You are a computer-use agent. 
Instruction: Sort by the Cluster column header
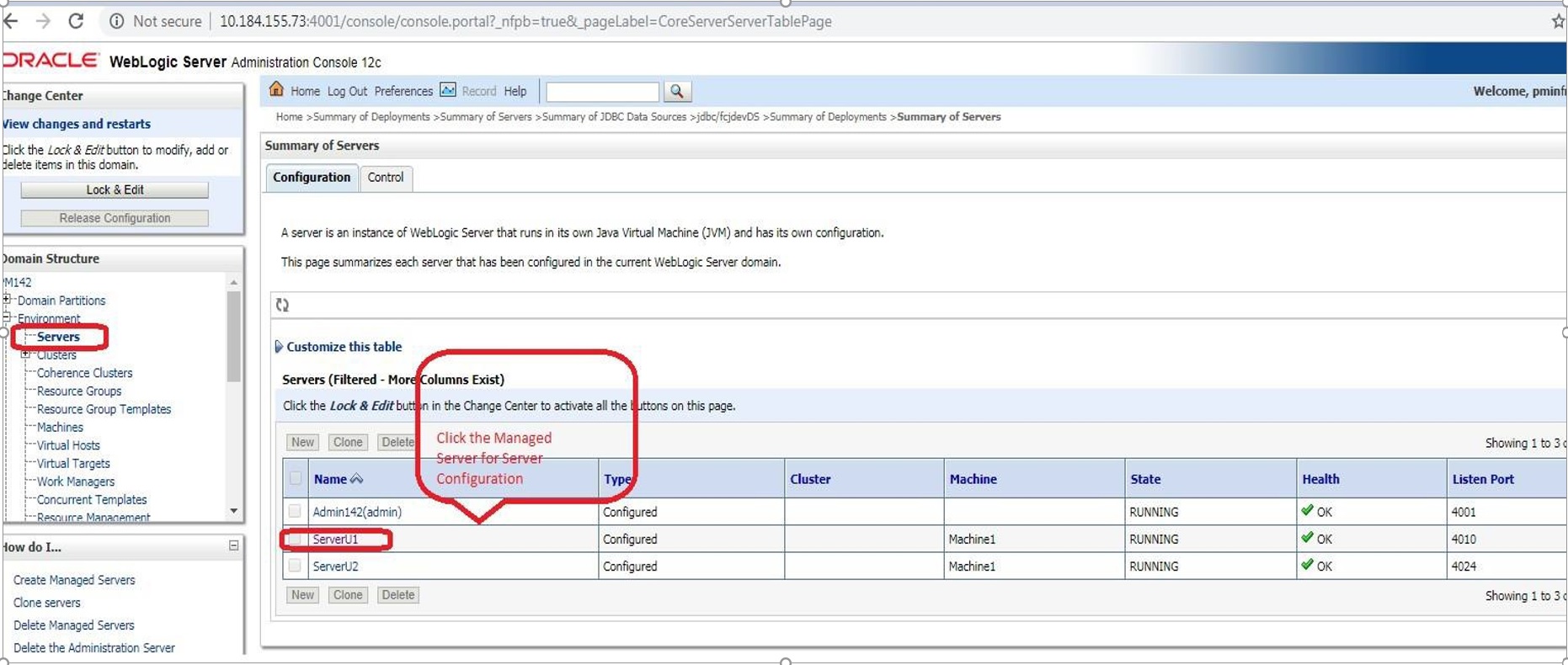(810, 479)
